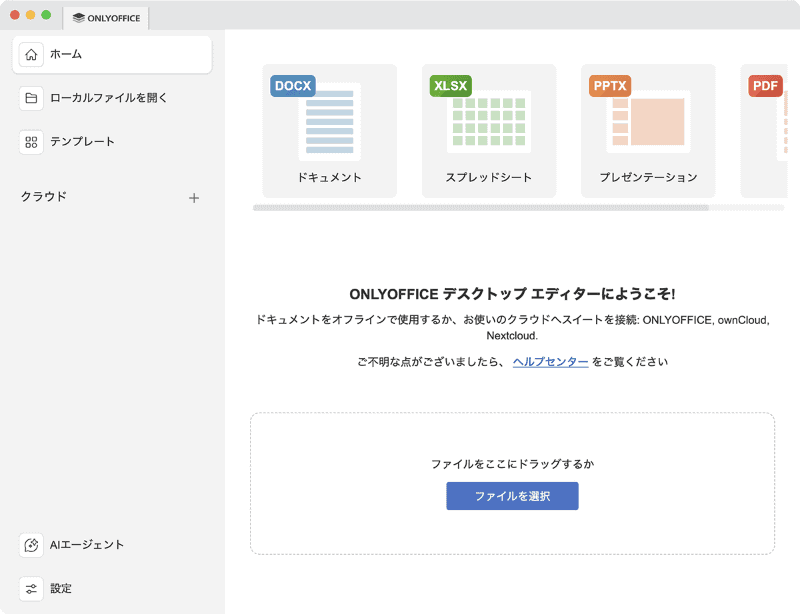Close the window with red button

15,15
